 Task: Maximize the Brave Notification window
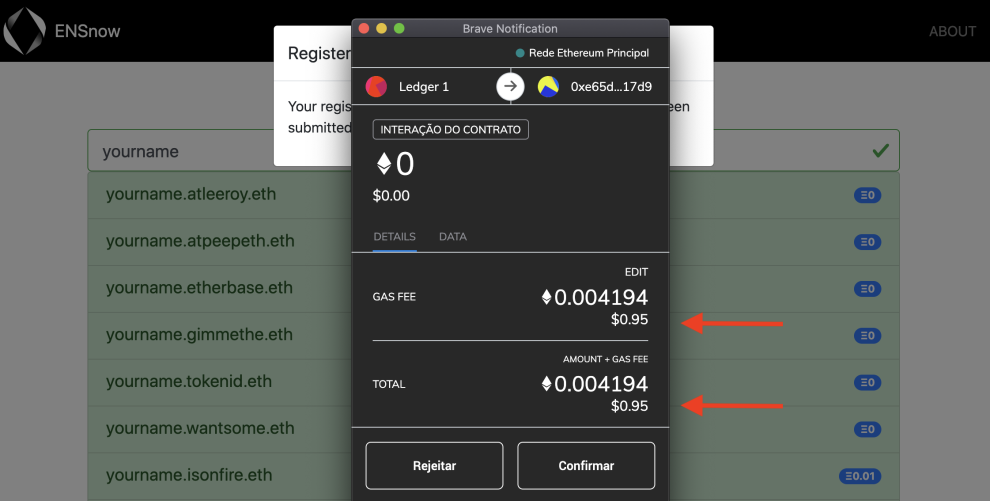[399, 28]
